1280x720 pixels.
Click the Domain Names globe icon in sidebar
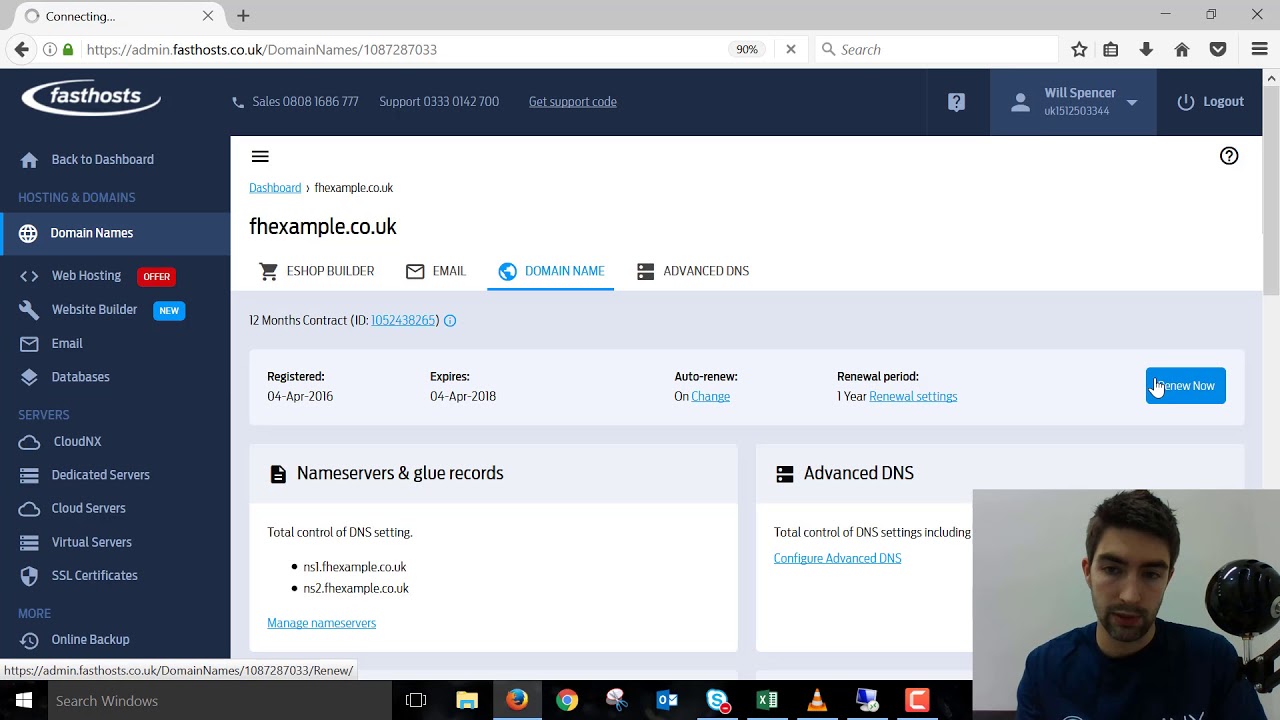28,233
